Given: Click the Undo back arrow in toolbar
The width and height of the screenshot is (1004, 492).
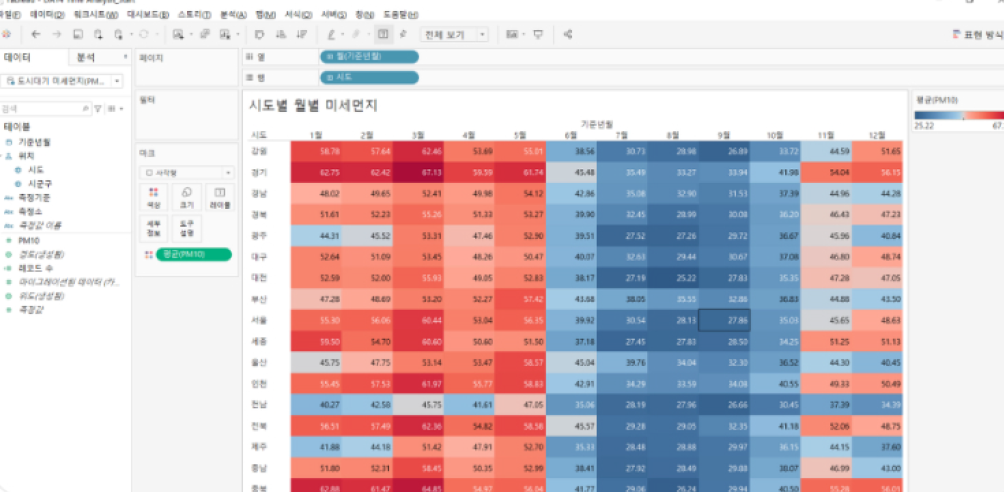Looking at the screenshot, I should click(x=36, y=35).
